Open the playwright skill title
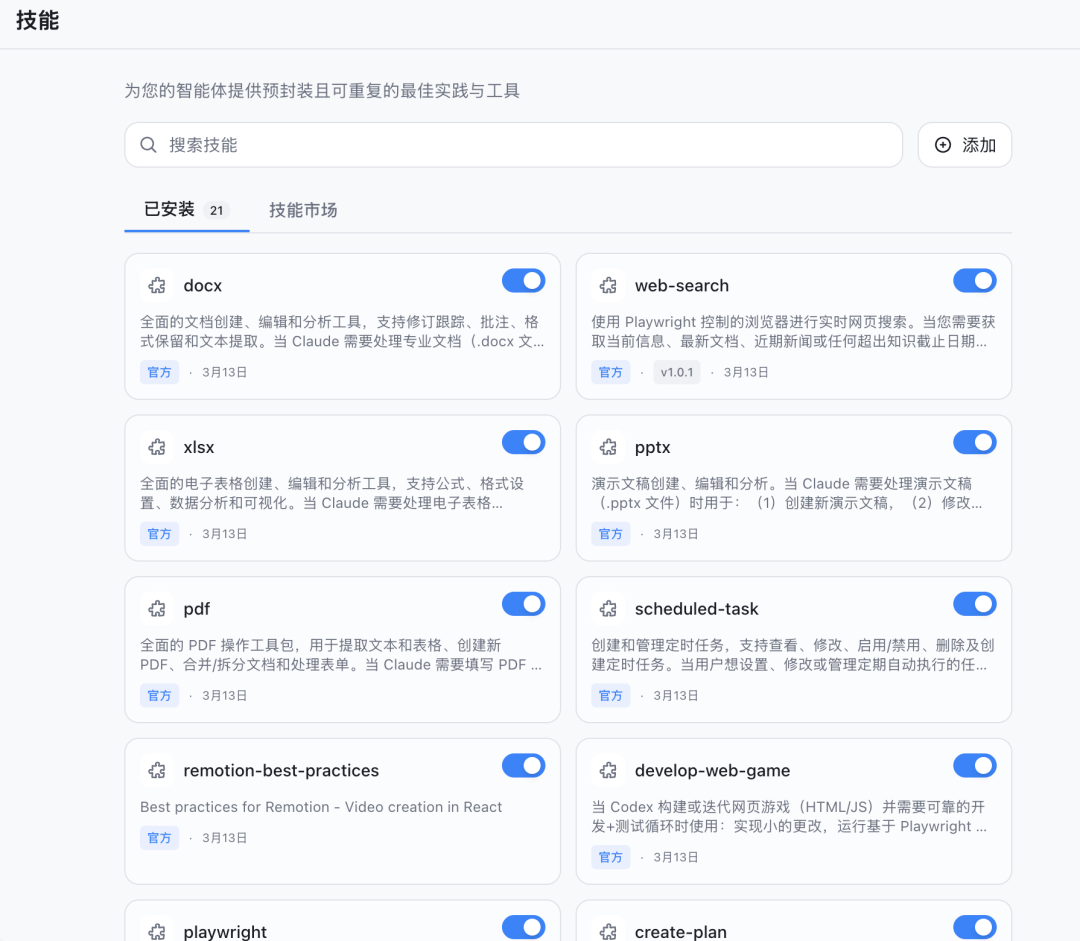The image size is (1080, 941). coord(225,932)
